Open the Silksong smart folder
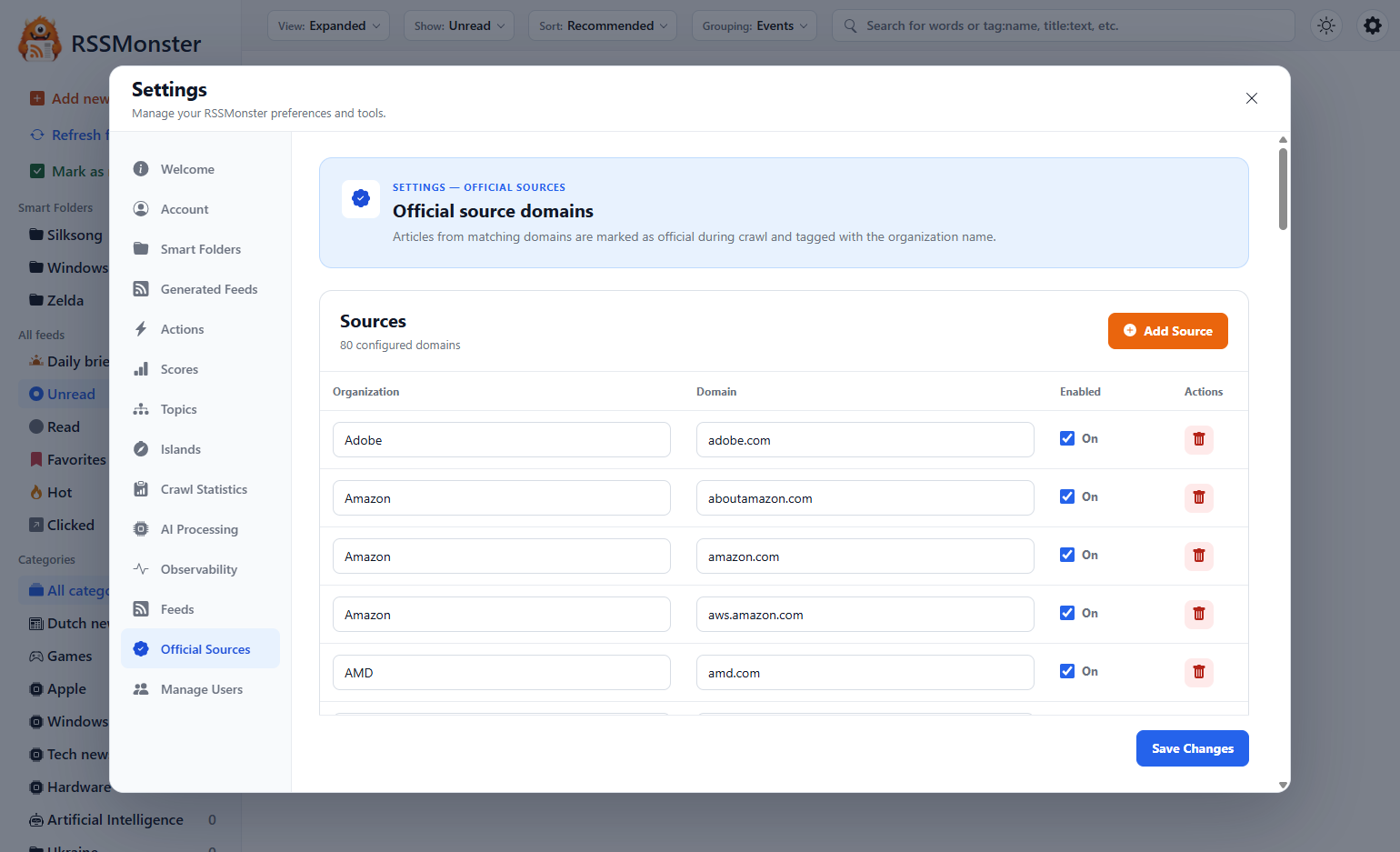 pyautogui.click(x=66, y=235)
